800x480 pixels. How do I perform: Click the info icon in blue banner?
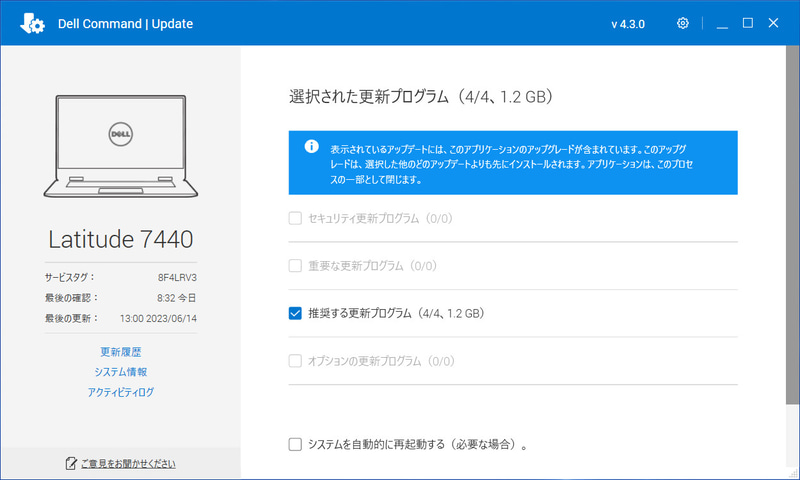(311, 147)
